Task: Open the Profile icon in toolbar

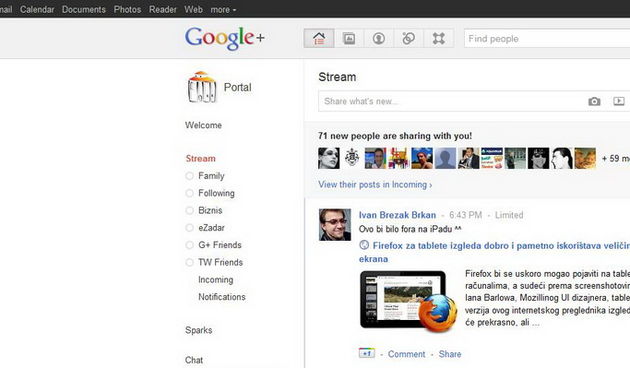Action: 378,39
